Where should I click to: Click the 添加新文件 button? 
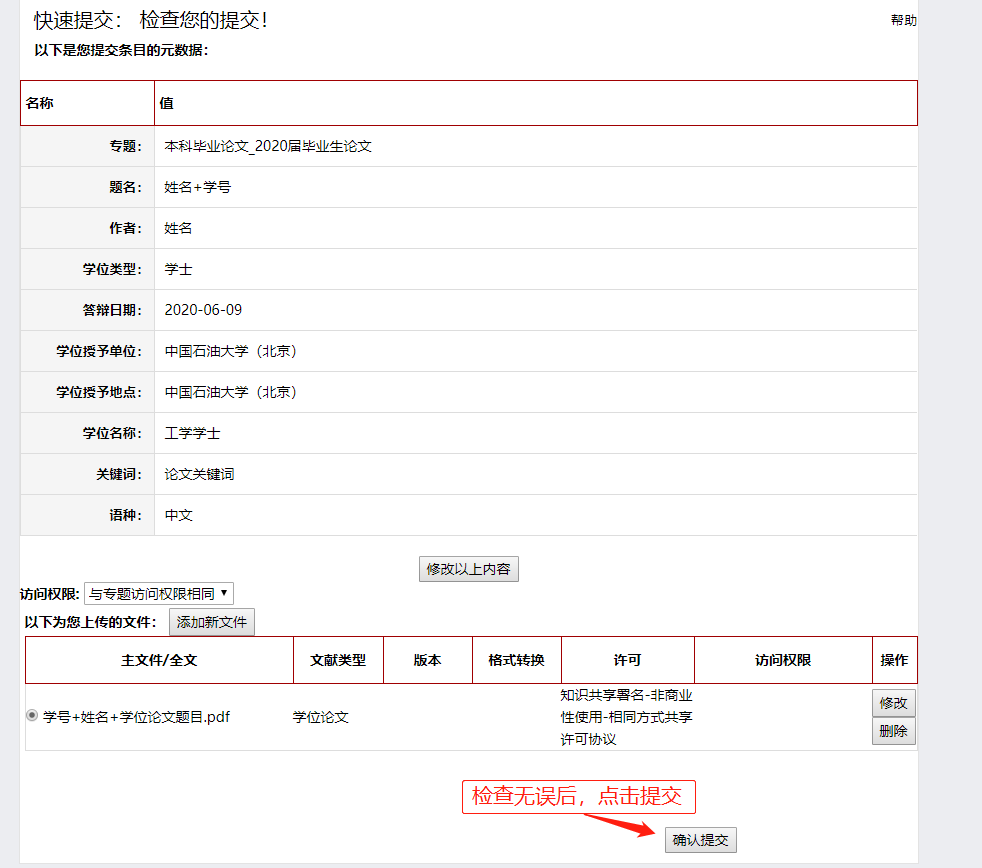point(211,622)
